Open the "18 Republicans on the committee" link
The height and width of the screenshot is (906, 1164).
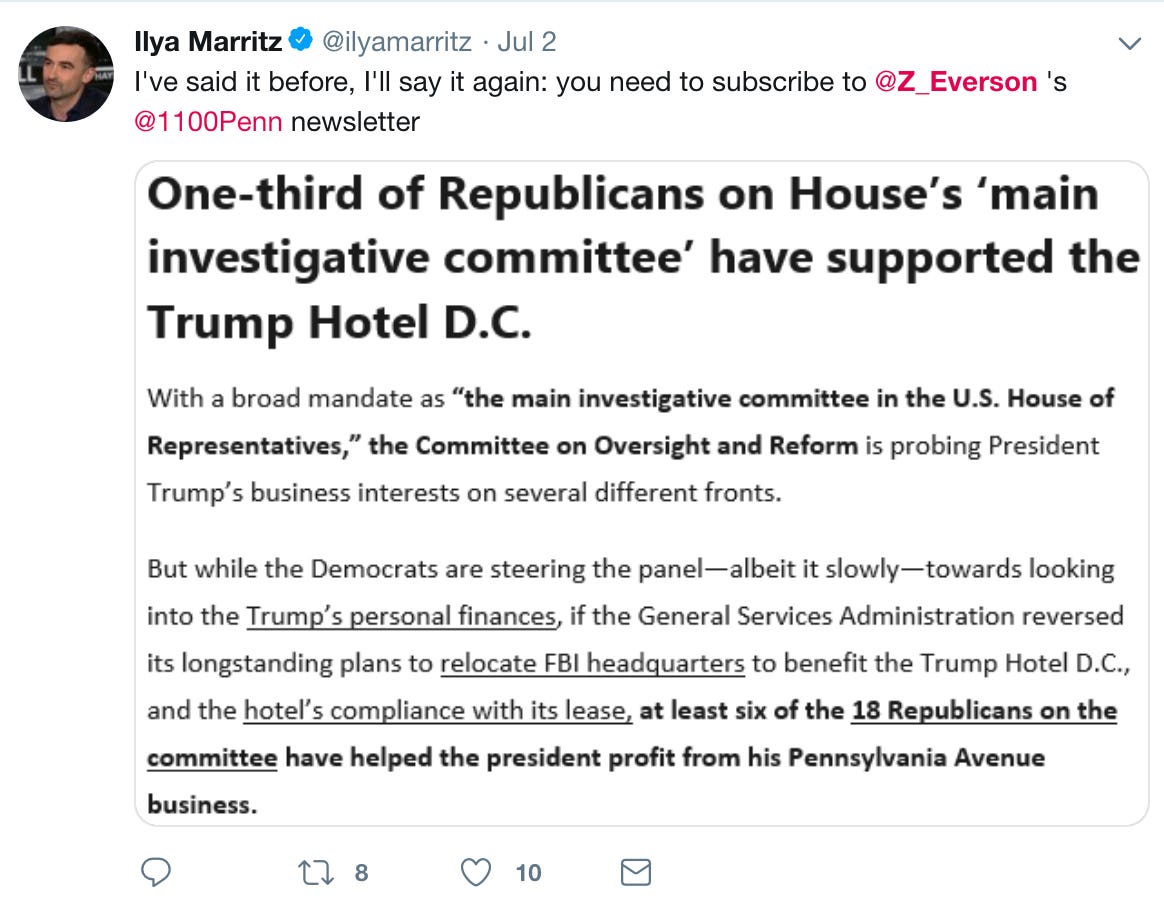984,710
